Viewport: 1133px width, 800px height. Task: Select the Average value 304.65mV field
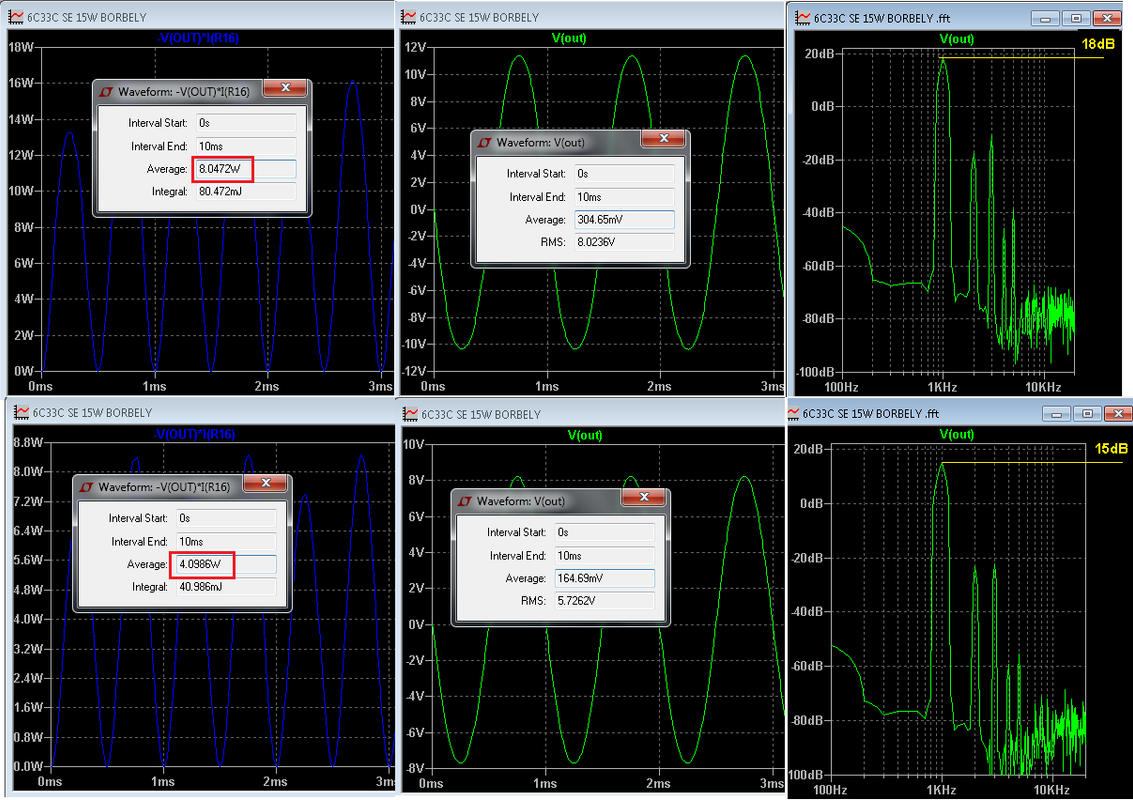[x=624, y=220]
